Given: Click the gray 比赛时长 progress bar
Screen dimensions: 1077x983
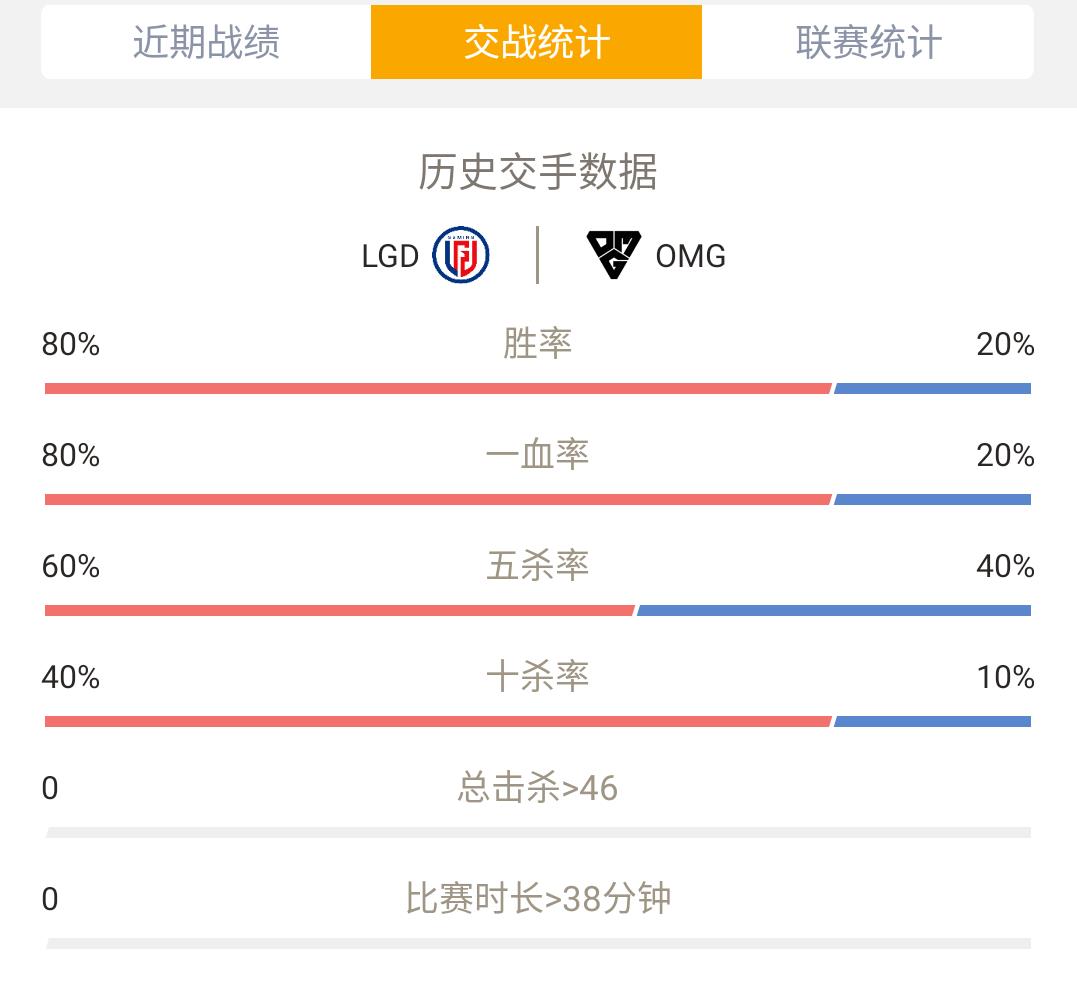Looking at the screenshot, I should (x=538, y=944).
